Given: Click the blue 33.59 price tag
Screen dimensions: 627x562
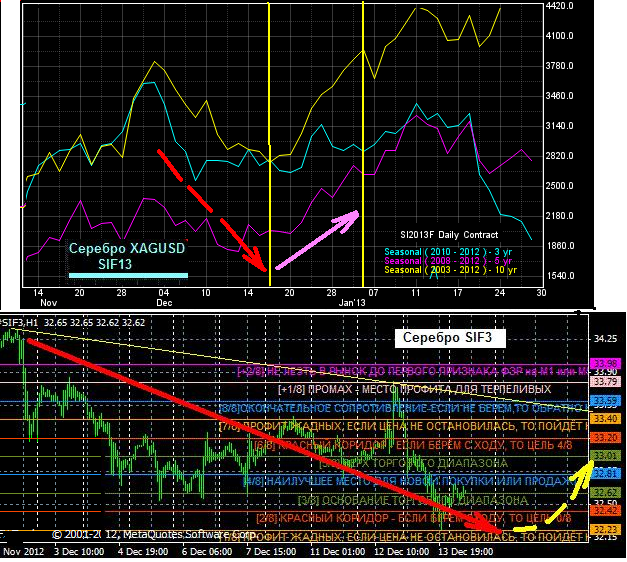Looking at the screenshot, I should 605,401.
